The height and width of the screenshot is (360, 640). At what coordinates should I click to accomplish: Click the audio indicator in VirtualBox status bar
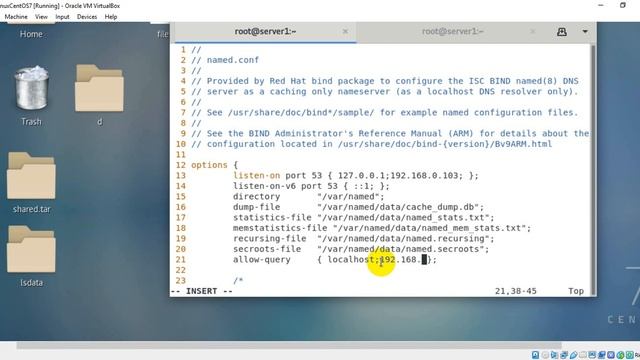pyautogui.click(x=555, y=355)
